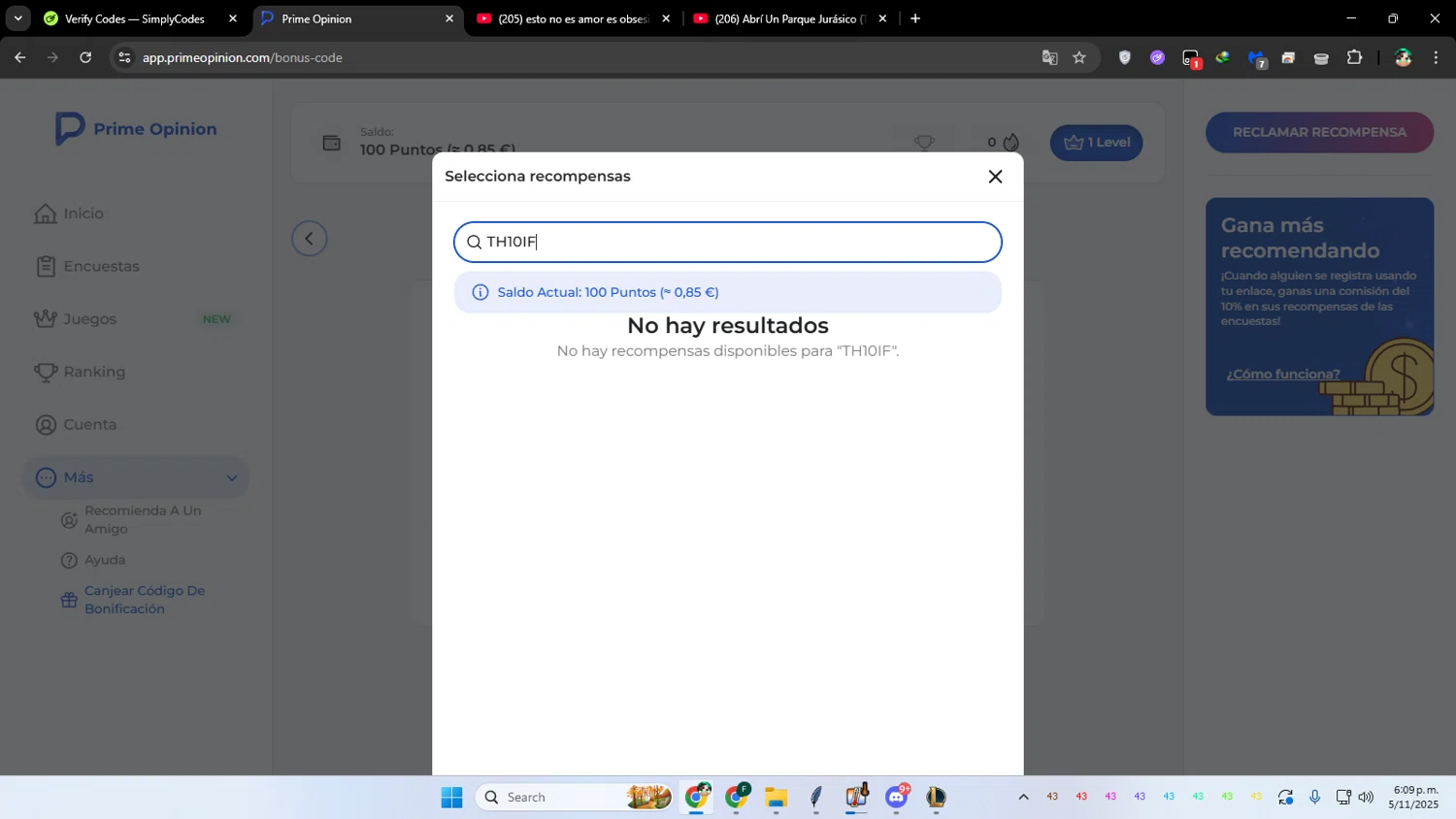1456x819 pixels.
Task: Close the Prime Opinion browser tab
Action: (449, 18)
